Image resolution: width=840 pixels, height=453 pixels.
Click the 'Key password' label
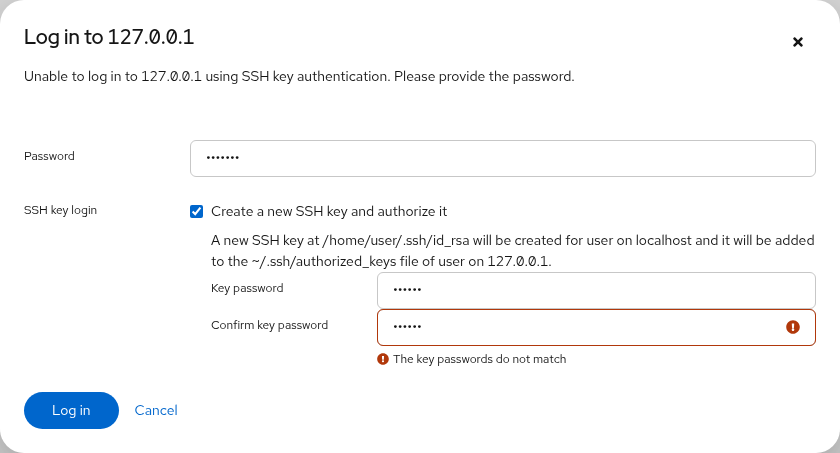tap(247, 288)
